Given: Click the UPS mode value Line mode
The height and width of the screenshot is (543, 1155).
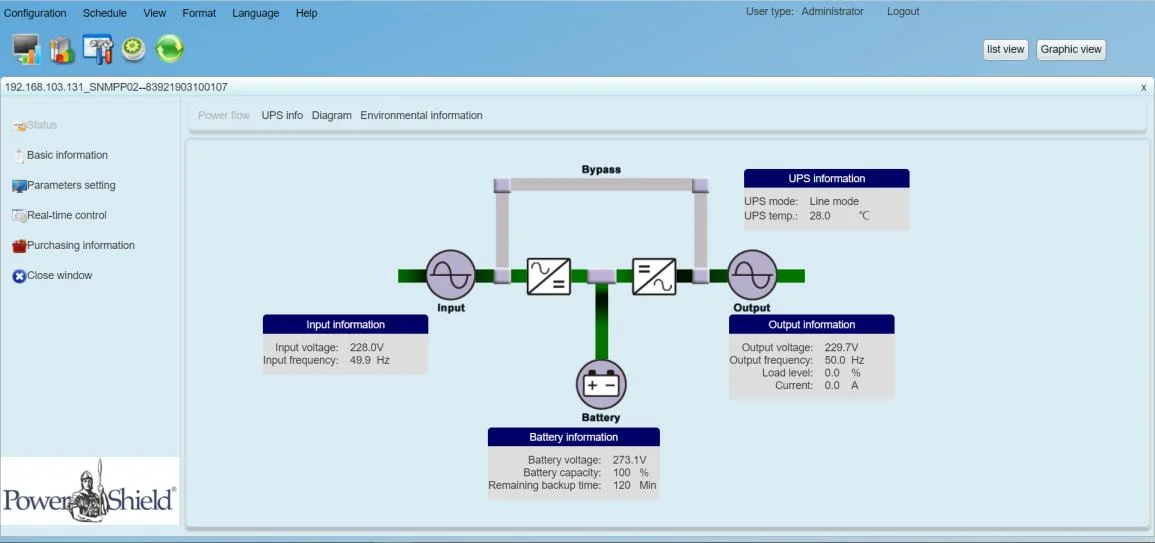Looking at the screenshot, I should (x=834, y=201).
